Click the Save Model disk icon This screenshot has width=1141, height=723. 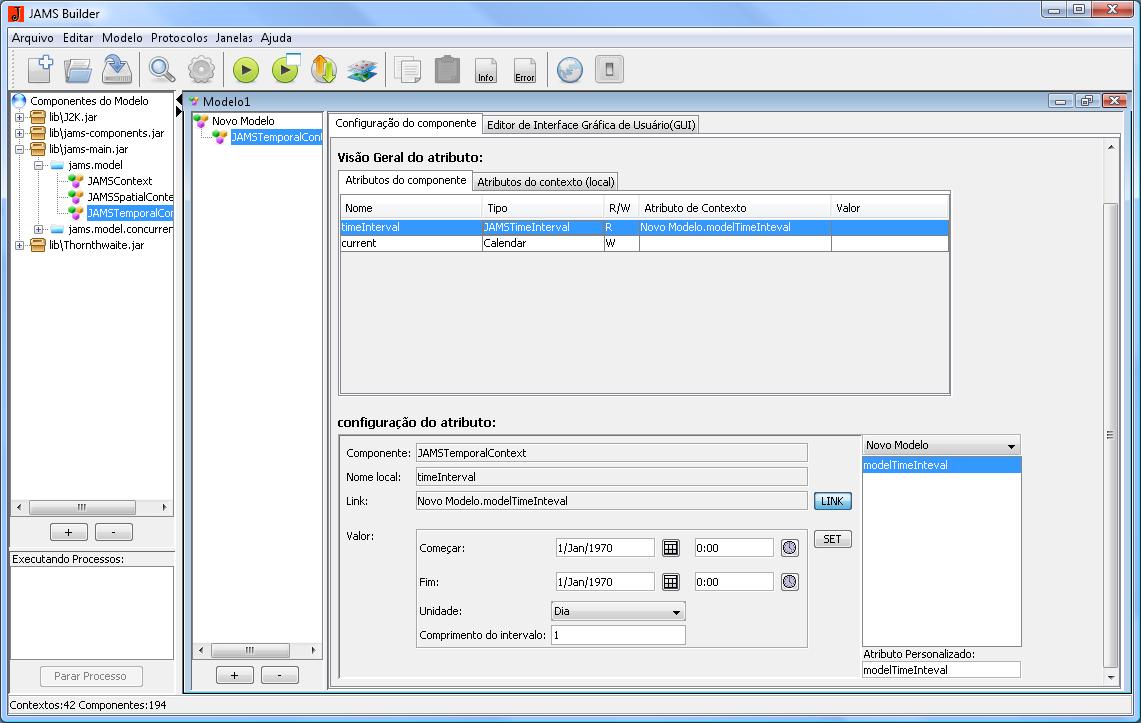(x=118, y=70)
